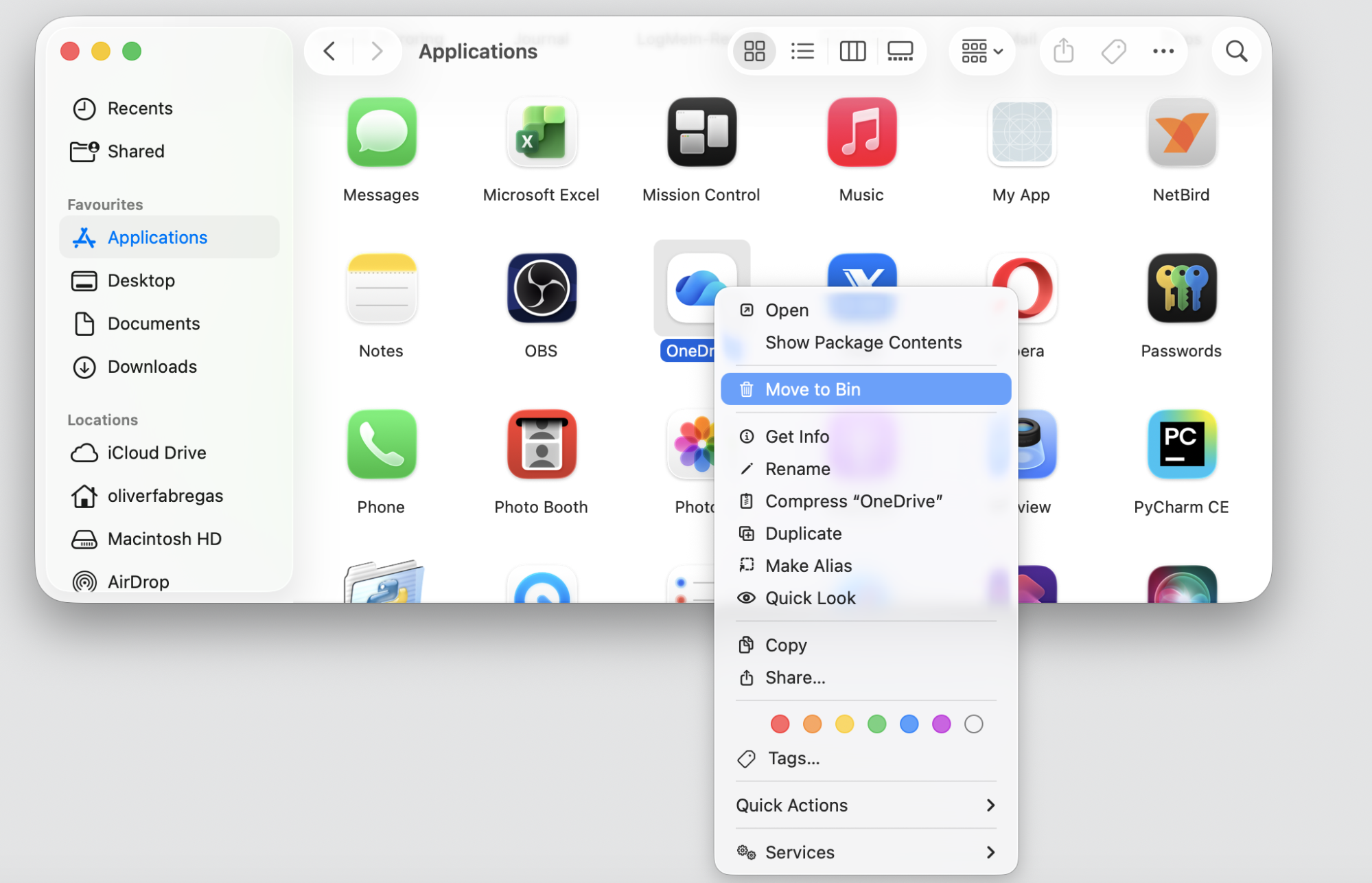Click the PyCharm CE label text
The height and width of the screenshot is (883, 1372).
pos(1181,507)
